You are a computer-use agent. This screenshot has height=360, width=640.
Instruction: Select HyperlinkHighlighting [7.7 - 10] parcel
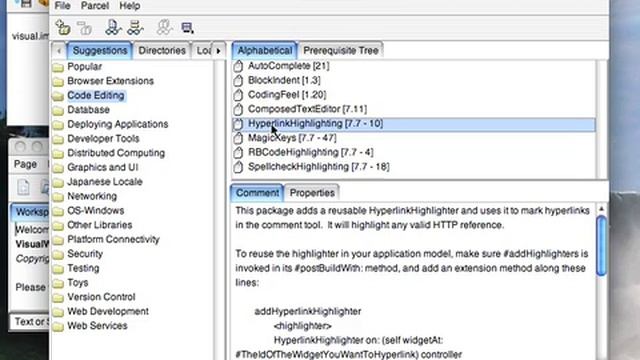[x=414, y=124]
